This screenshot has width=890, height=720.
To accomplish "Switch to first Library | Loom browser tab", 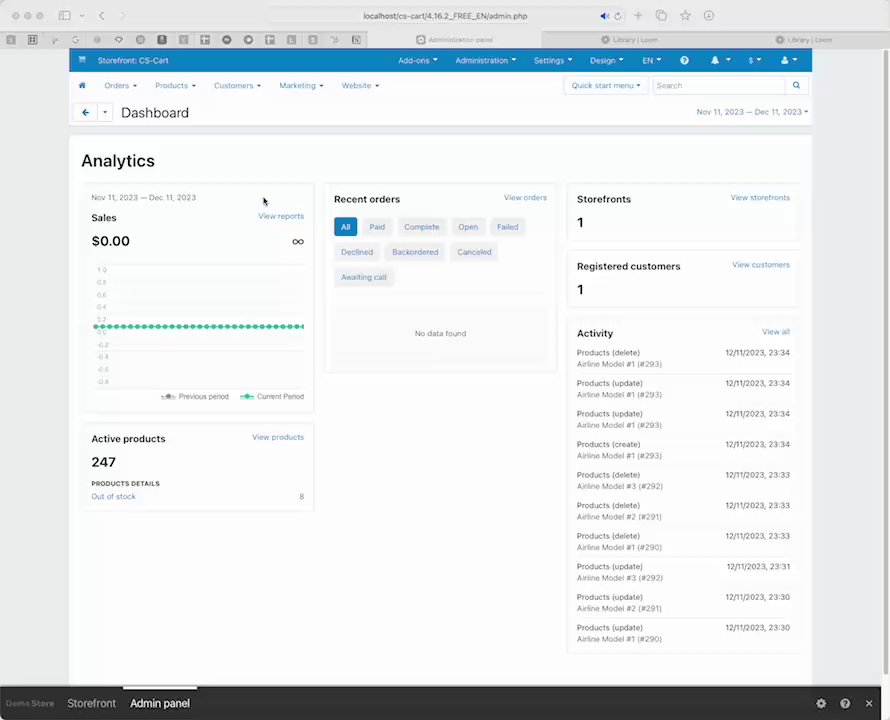I will [629, 40].
